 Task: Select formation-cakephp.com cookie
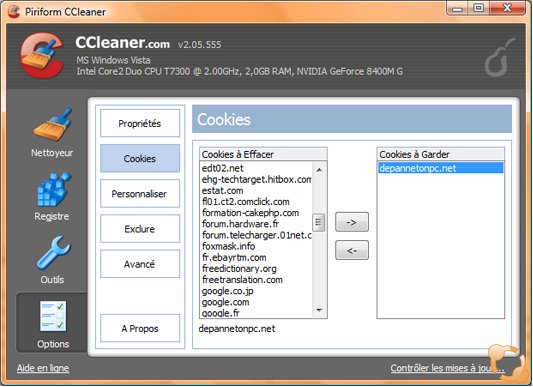(x=250, y=213)
